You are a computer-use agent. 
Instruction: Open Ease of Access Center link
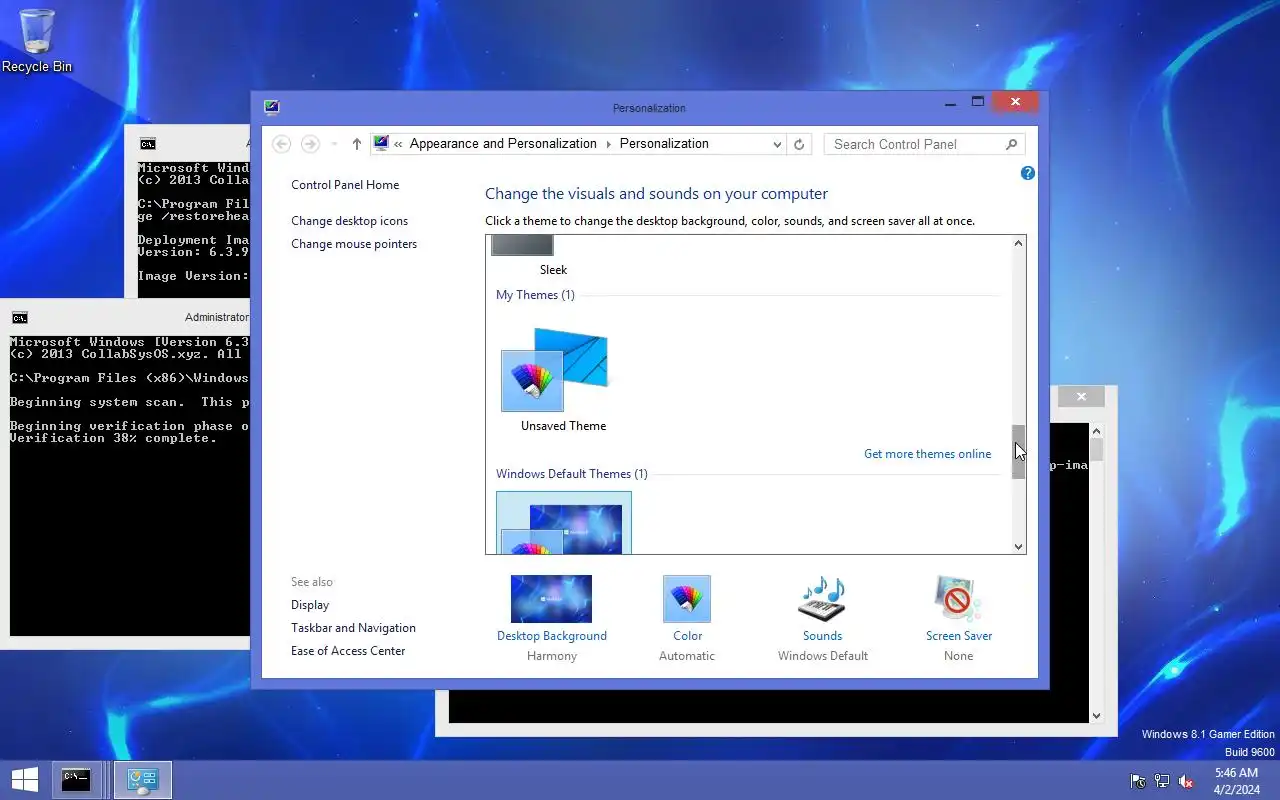tap(348, 651)
